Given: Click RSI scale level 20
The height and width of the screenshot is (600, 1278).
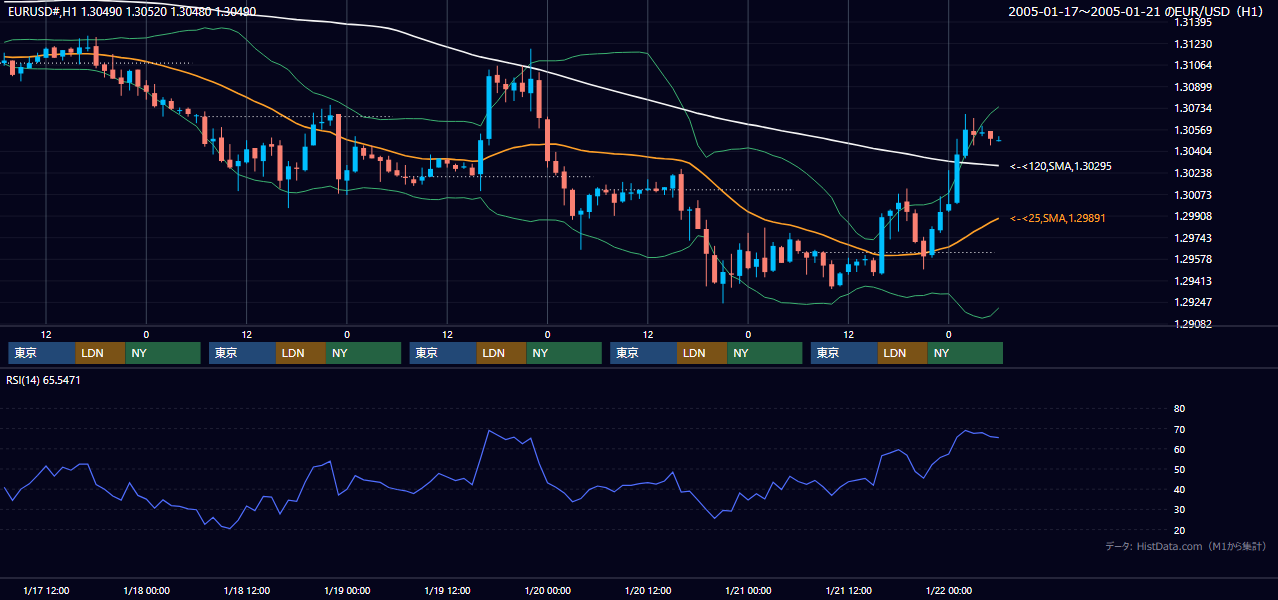Looking at the screenshot, I should click(x=1179, y=530).
